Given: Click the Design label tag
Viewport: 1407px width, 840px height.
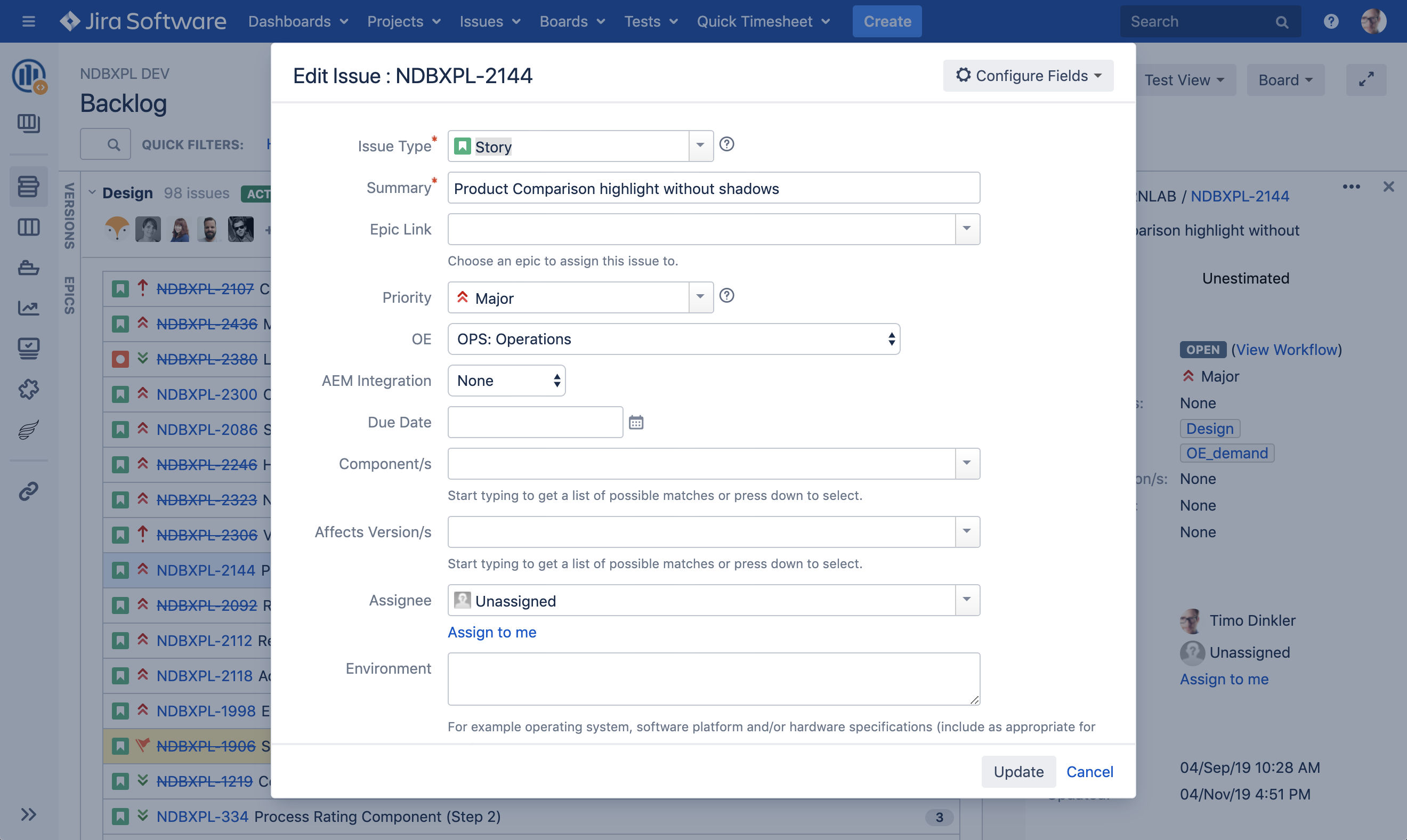Looking at the screenshot, I should (x=1209, y=429).
